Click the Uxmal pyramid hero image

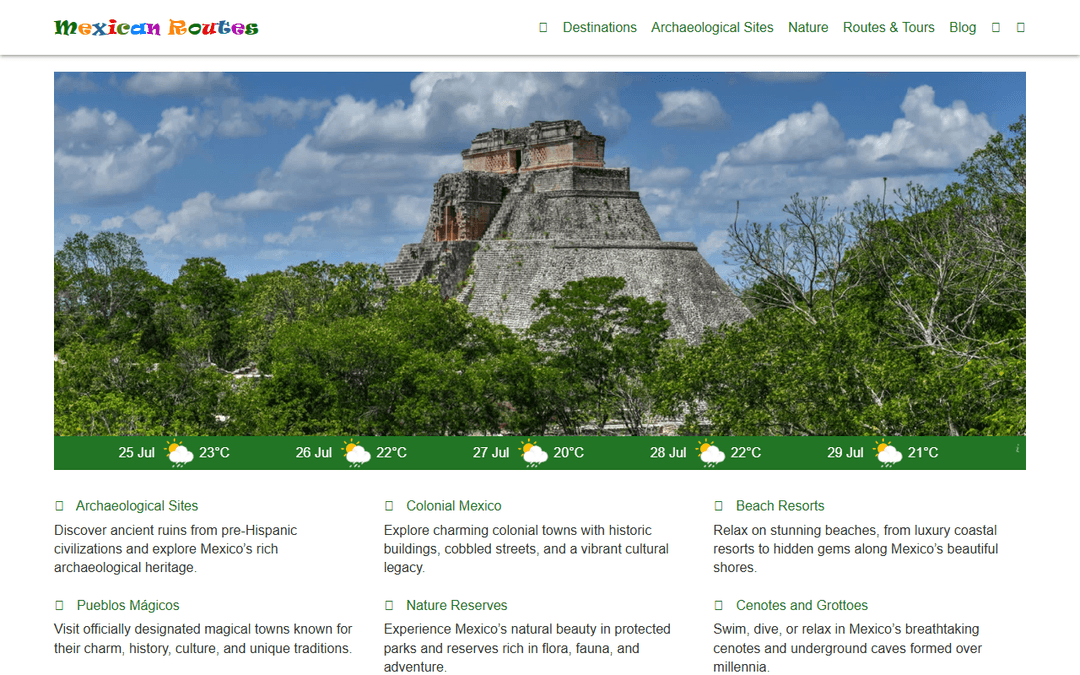[540, 253]
